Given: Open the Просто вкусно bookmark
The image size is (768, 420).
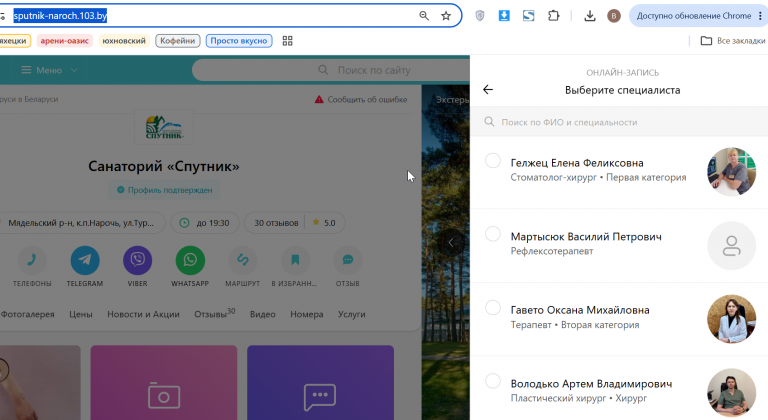Looking at the screenshot, I should coord(239,41).
